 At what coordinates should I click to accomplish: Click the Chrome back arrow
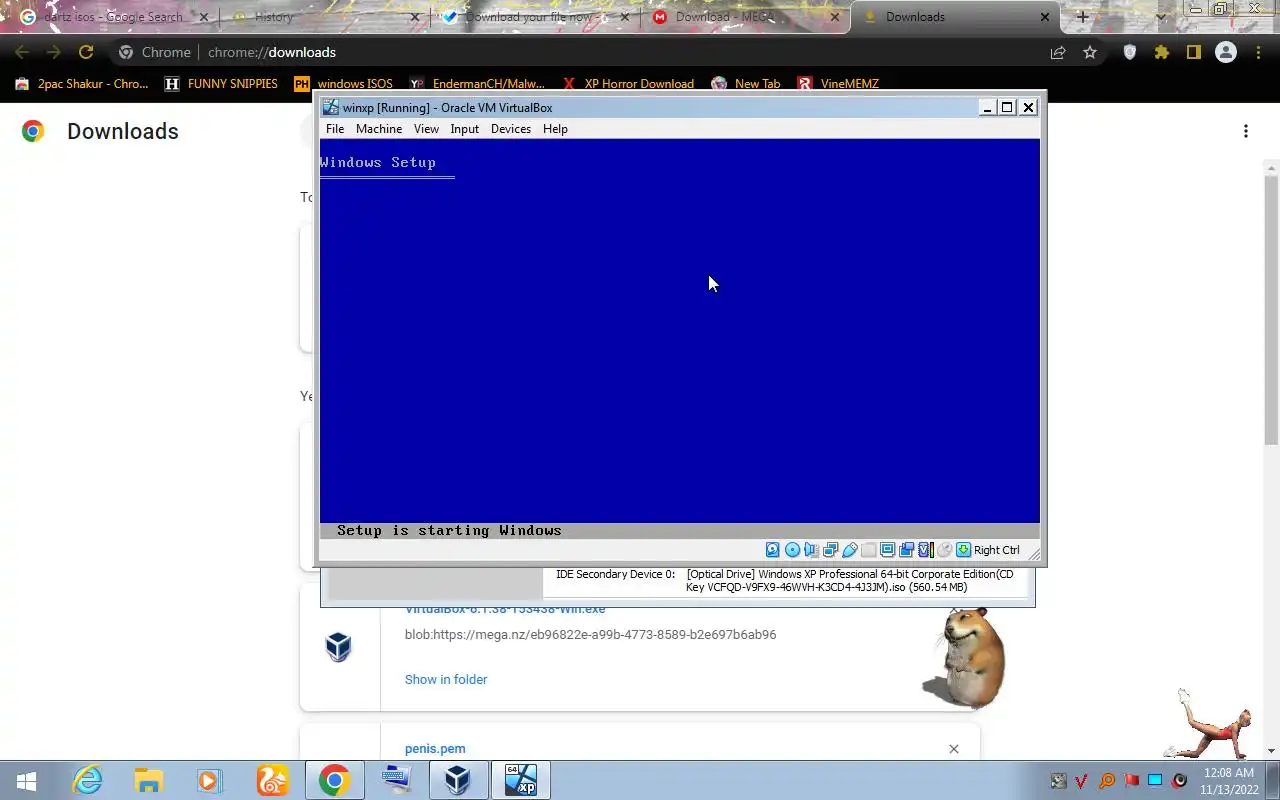click(22, 52)
